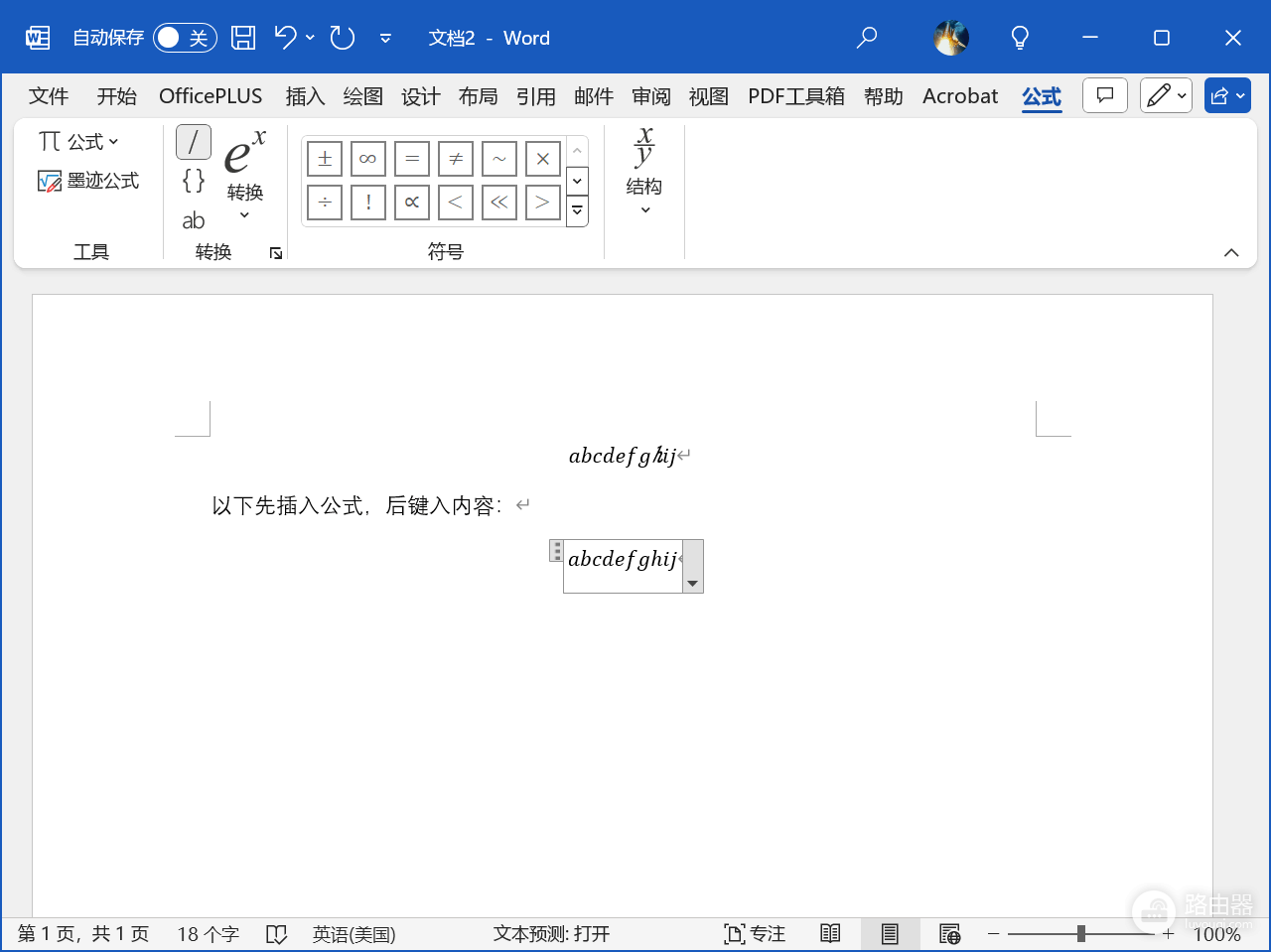The image size is (1271, 952).
Task: Select the 公式 equation tab
Action: [x=1042, y=96]
